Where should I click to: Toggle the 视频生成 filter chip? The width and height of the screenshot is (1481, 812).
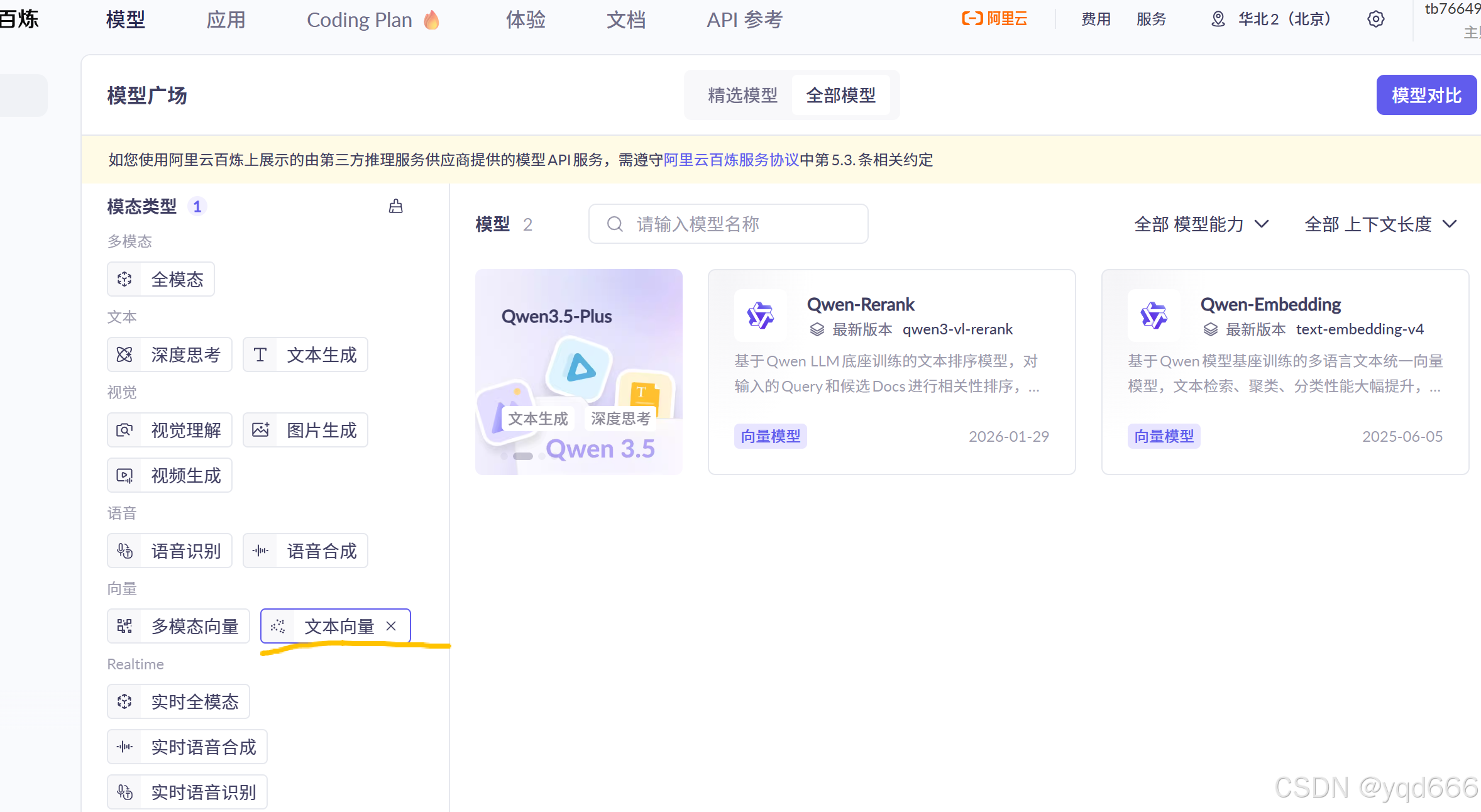click(x=170, y=475)
